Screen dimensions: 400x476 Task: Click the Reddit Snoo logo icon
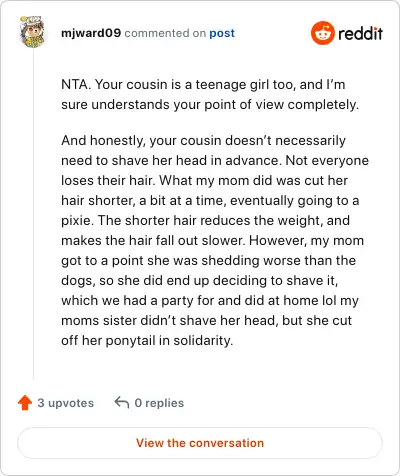tap(323, 33)
